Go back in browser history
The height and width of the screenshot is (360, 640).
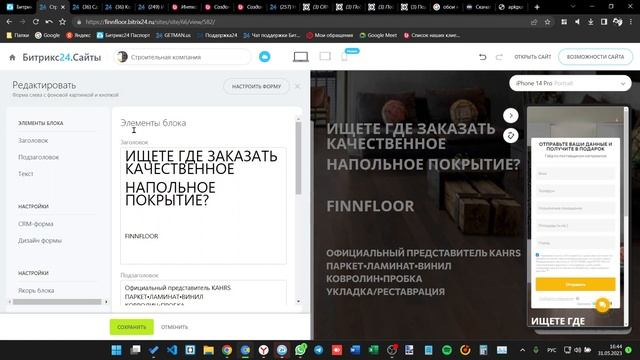9,22
